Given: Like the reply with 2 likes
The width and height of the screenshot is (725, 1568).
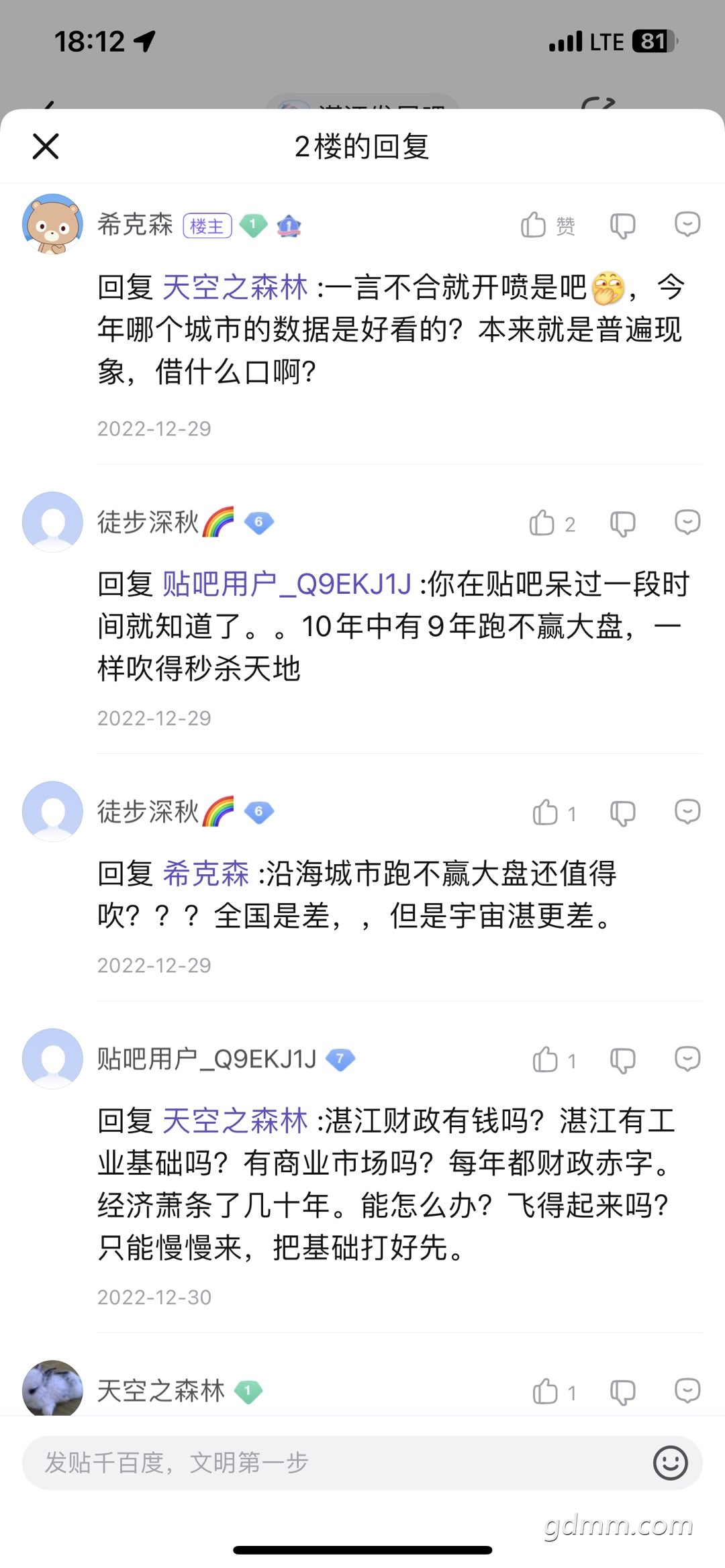Looking at the screenshot, I should pyautogui.click(x=552, y=523).
